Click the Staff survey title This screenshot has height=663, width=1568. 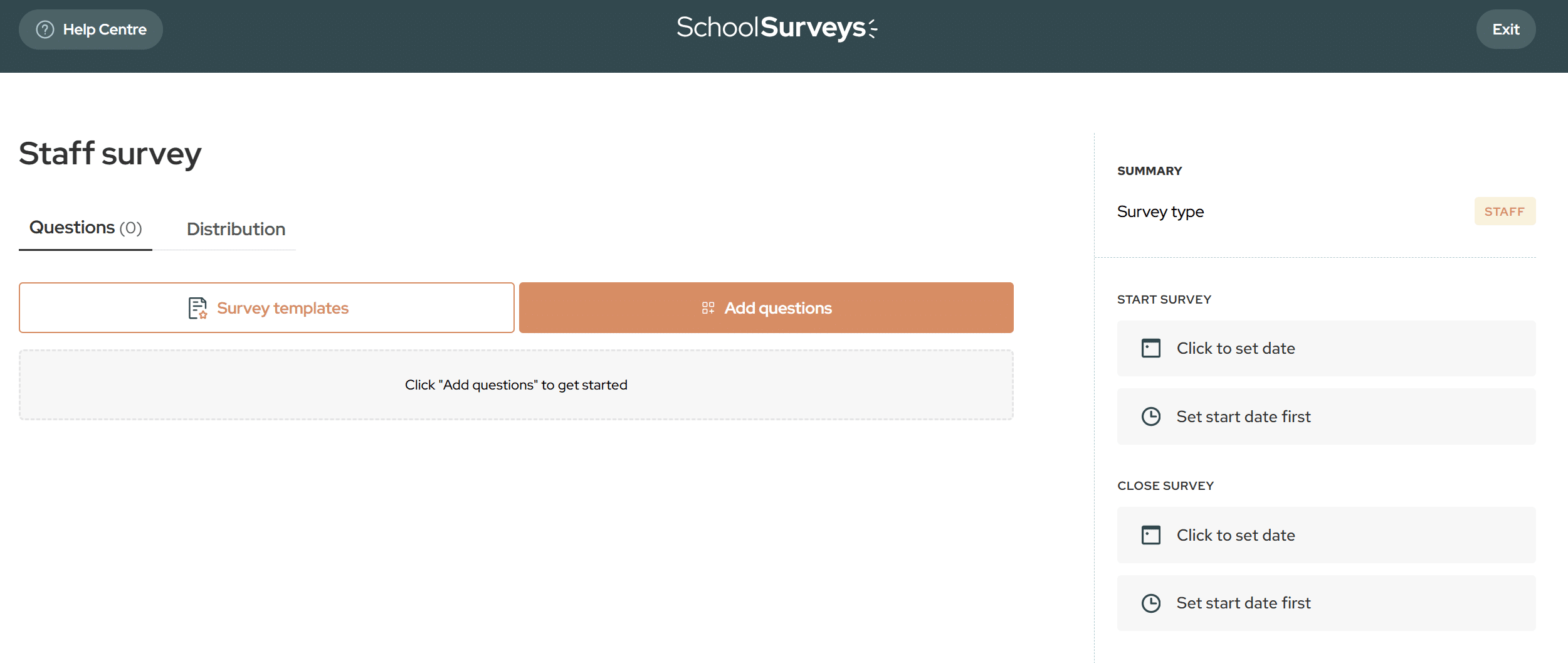(x=110, y=154)
